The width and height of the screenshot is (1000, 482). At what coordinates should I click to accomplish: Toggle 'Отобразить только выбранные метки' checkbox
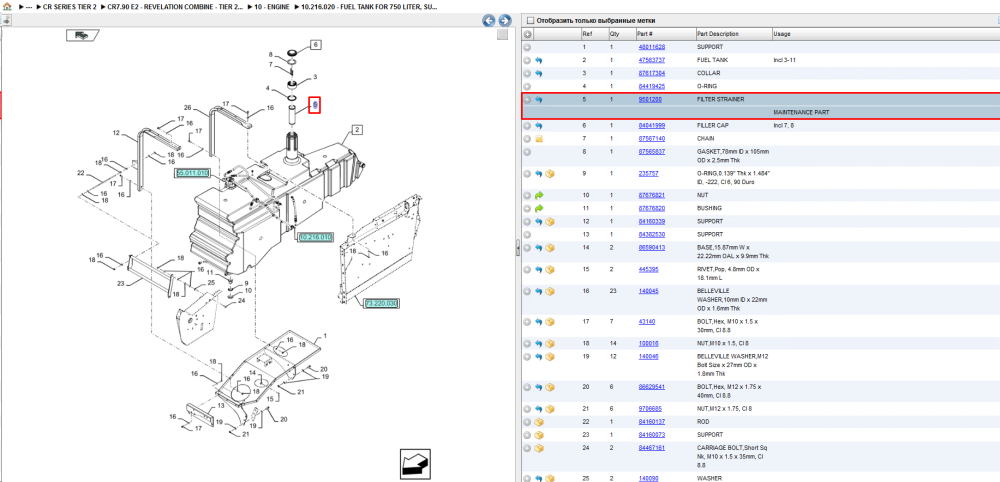click(530, 20)
